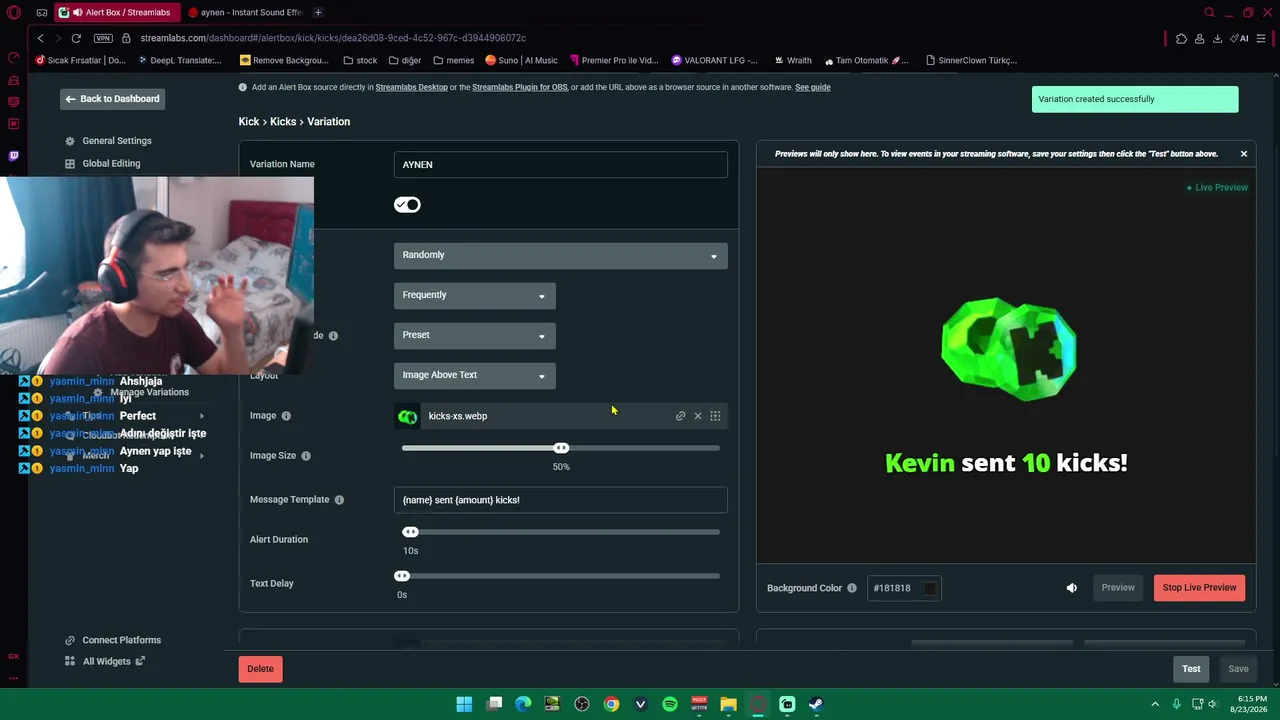Open the See guide link

coord(813,87)
